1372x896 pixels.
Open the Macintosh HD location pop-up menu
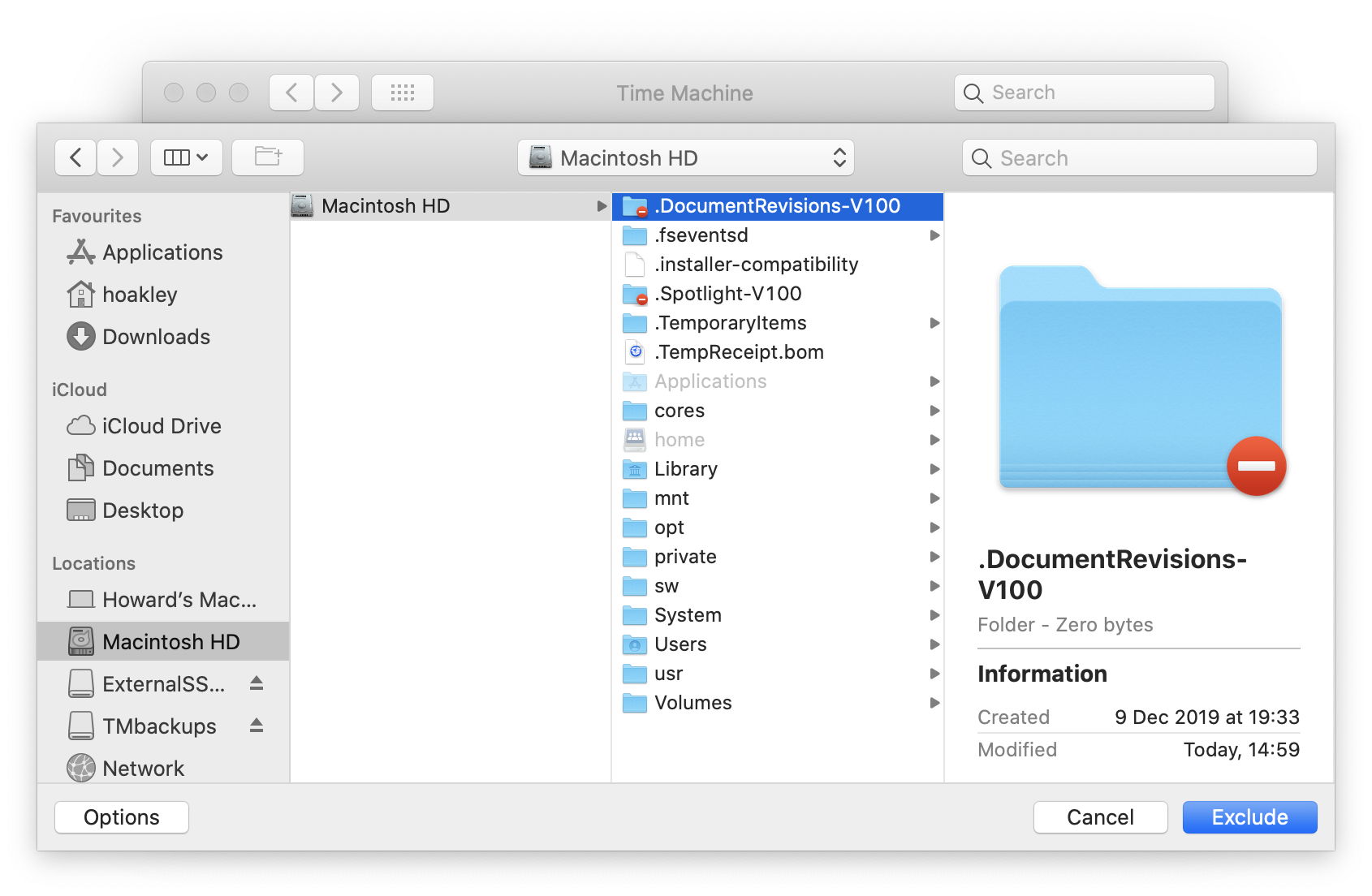[x=685, y=157]
